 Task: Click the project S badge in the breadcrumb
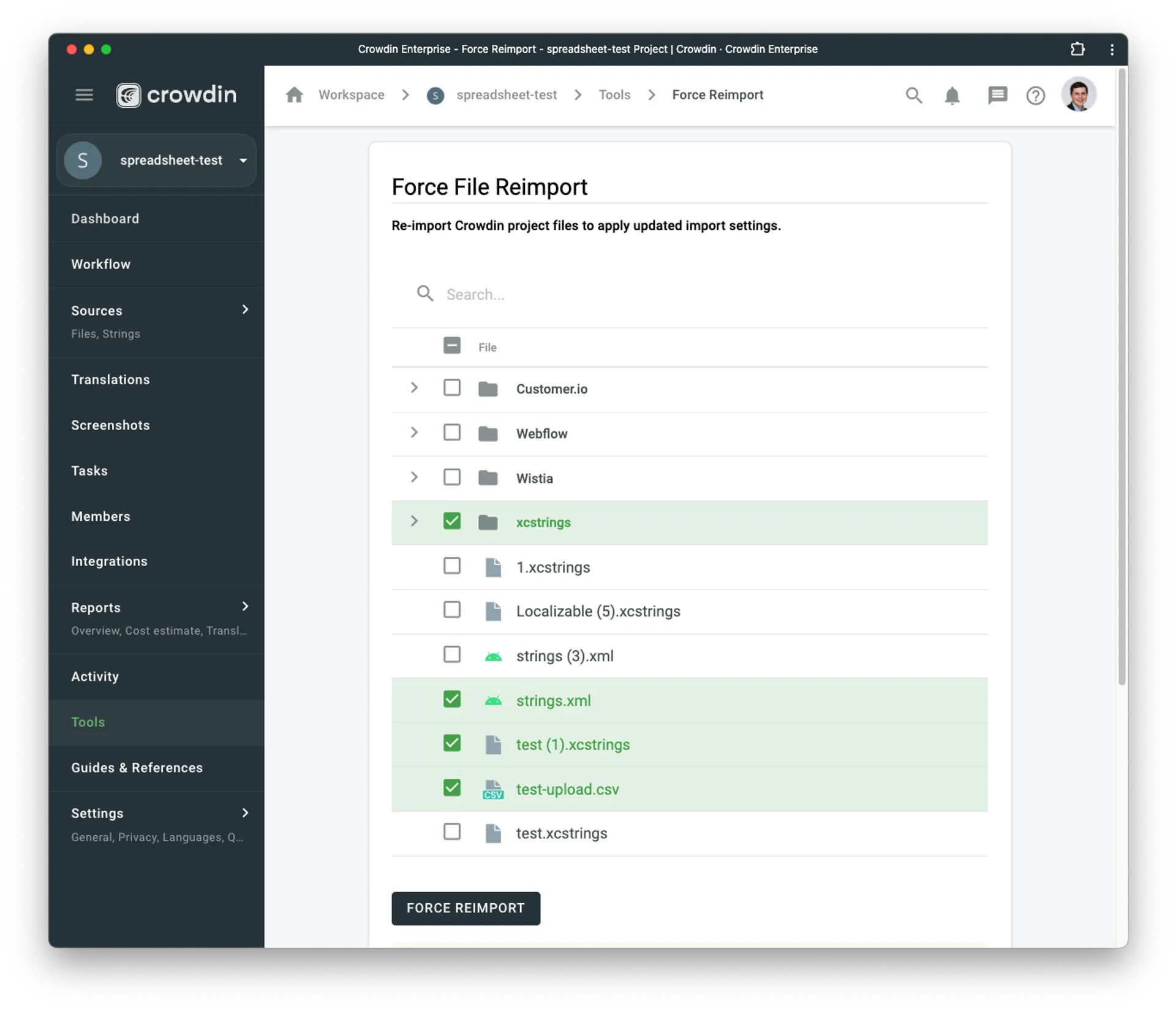tap(435, 96)
